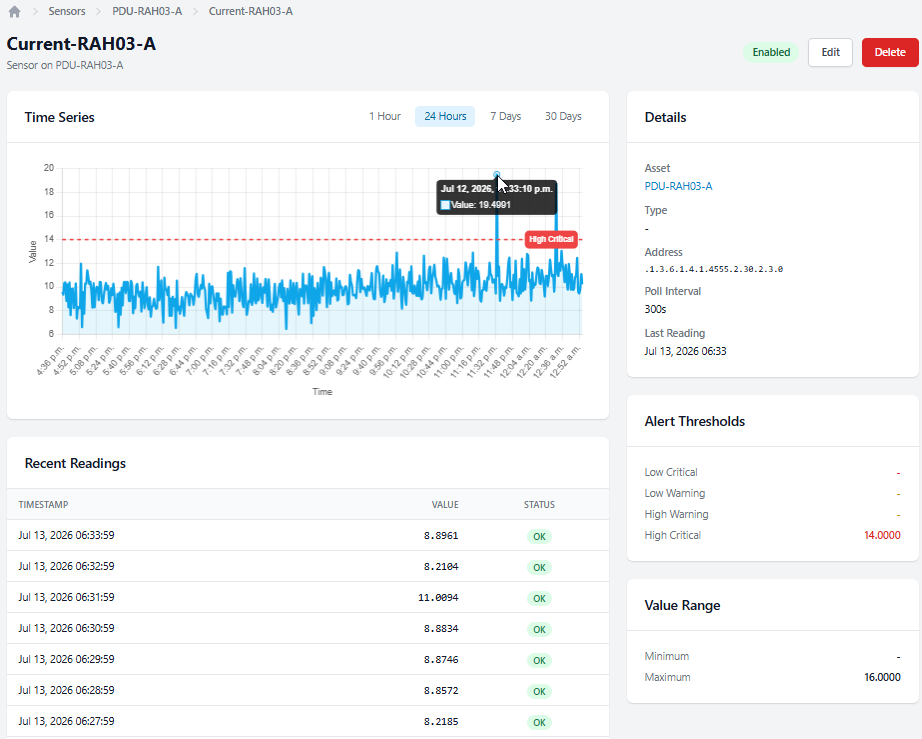
Task: Click the OK status for 06:31:59
Action: coord(539,598)
